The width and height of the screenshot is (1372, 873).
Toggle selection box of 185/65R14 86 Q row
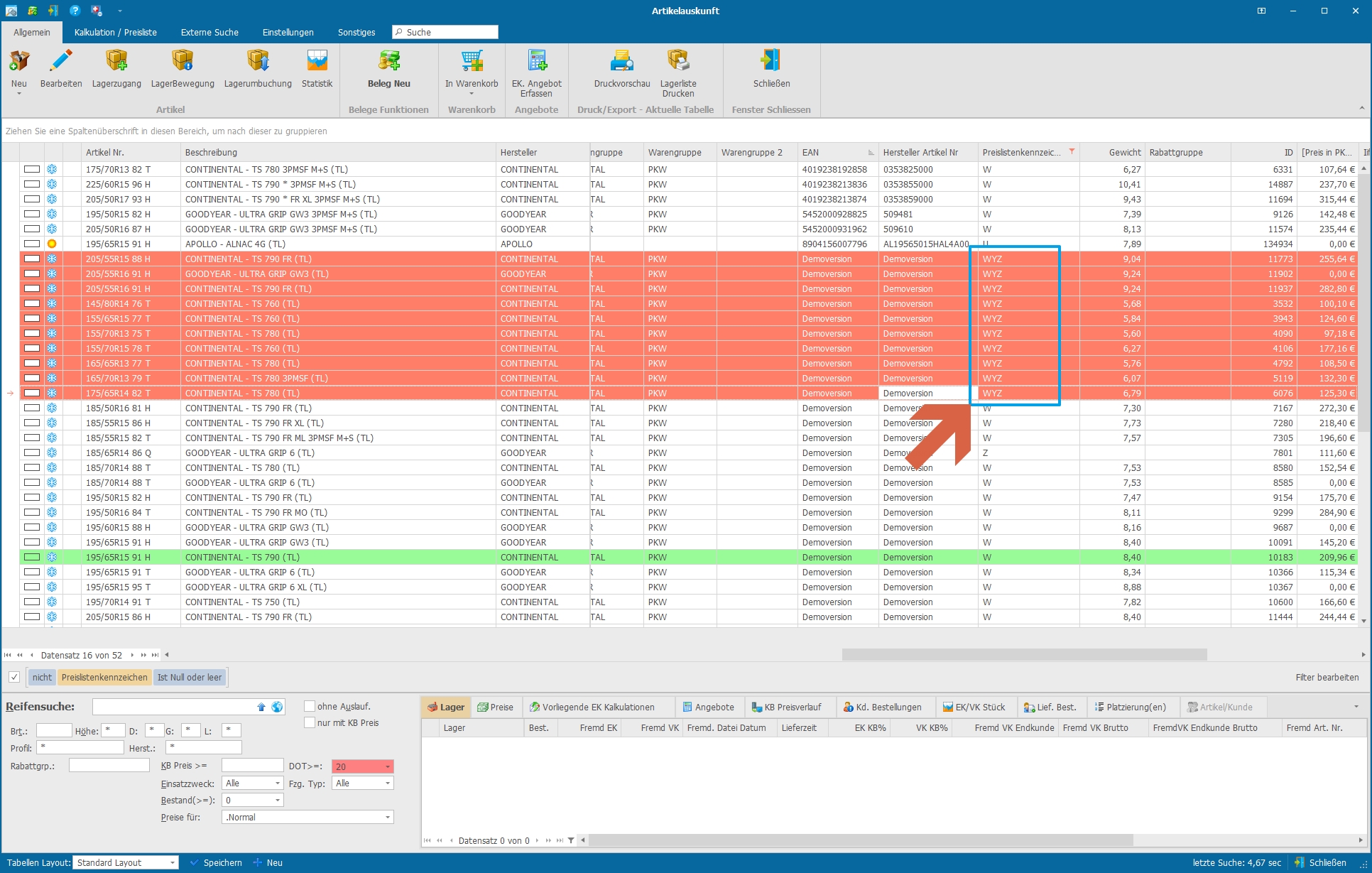coord(32,452)
